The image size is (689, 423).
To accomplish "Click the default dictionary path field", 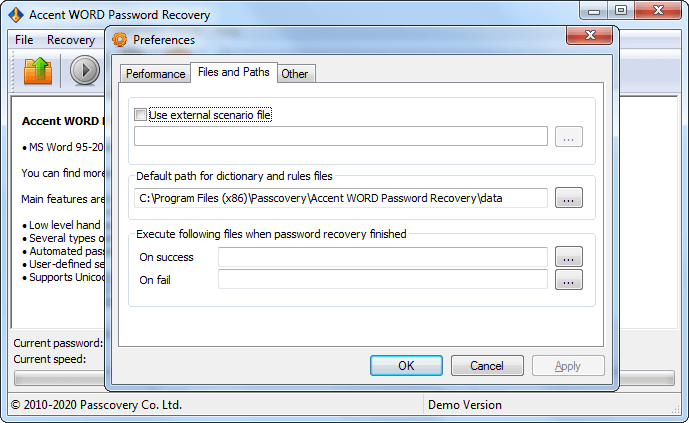I will point(341,198).
